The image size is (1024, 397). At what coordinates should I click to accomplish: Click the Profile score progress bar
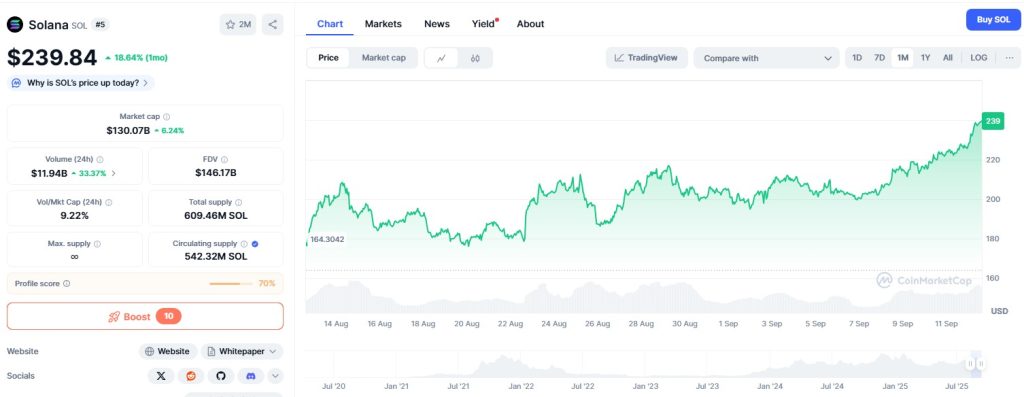coord(232,283)
